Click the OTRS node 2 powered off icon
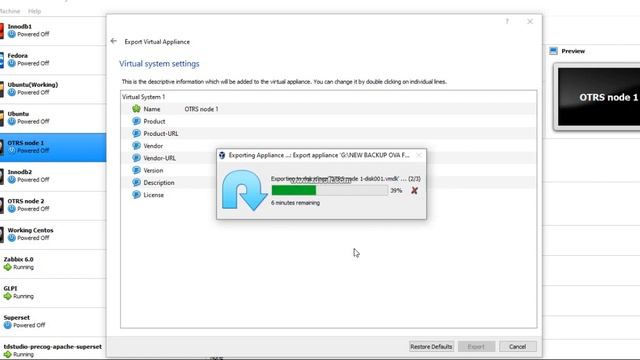 [x=11, y=209]
